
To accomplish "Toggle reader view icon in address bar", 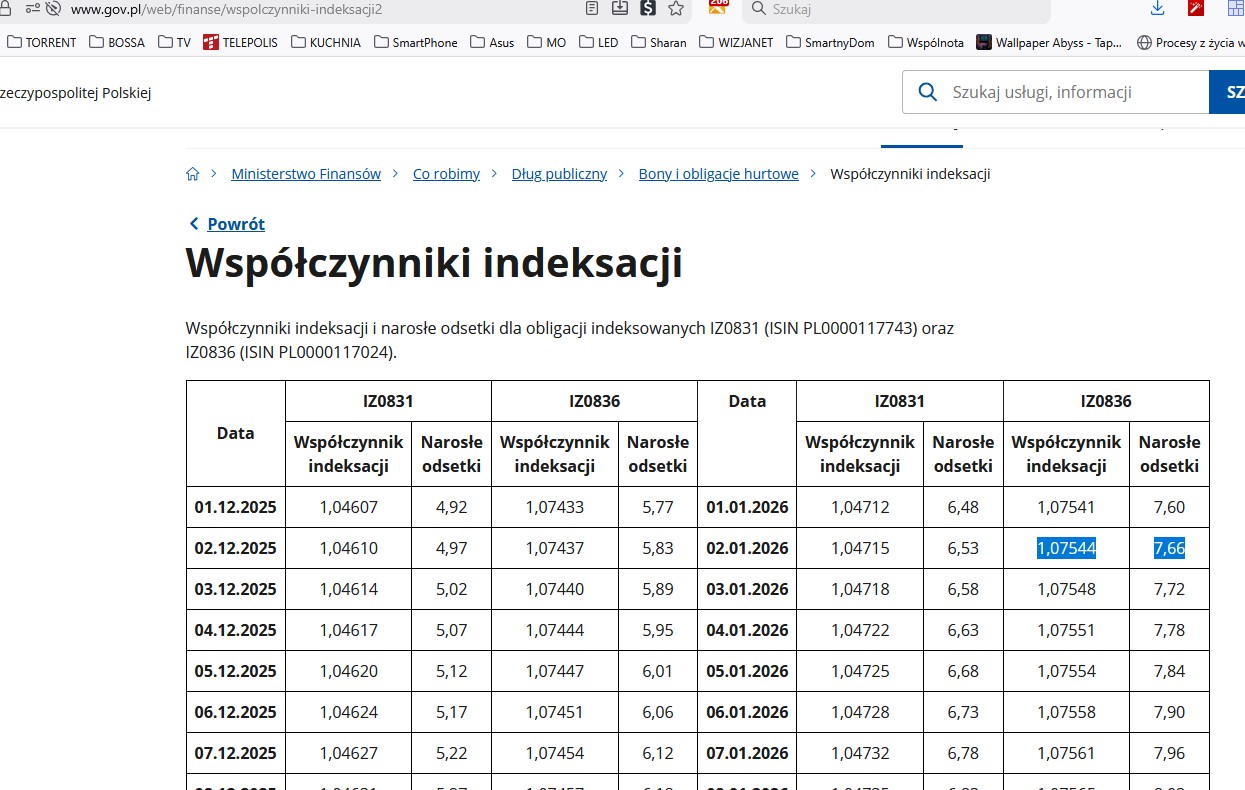I will point(593,9).
